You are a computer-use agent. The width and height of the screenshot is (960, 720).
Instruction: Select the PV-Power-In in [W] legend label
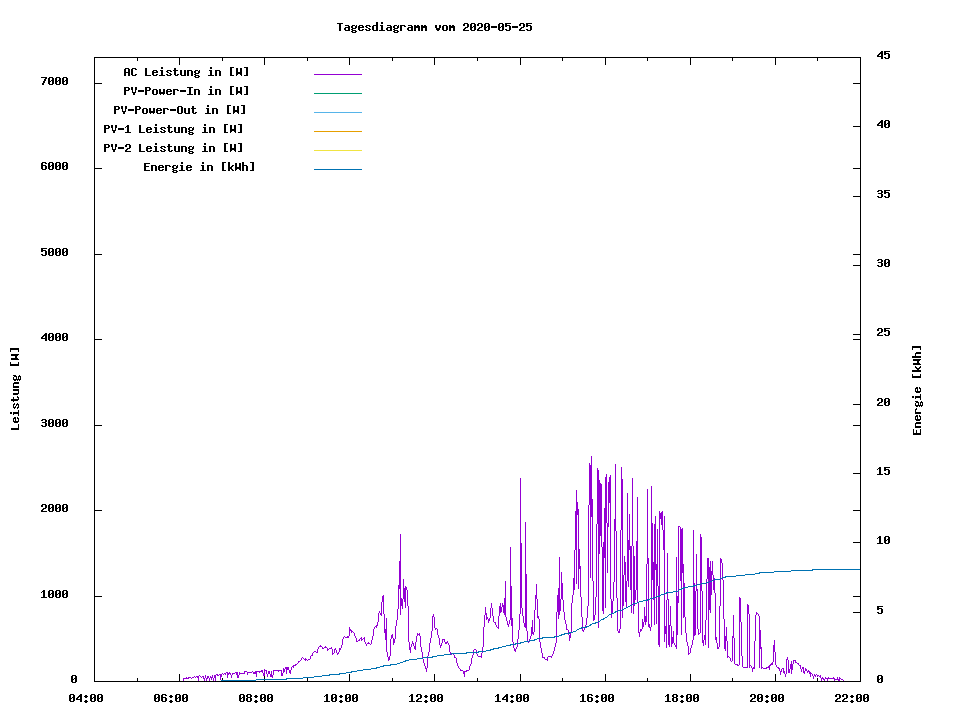pyautogui.click(x=186, y=91)
